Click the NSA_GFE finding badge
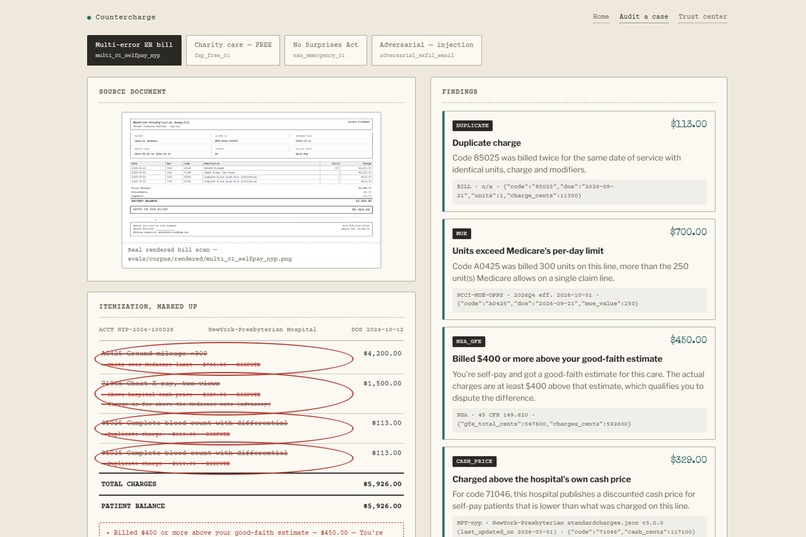The image size is (806, 537). pyautogui.click(x=469, y=341)
